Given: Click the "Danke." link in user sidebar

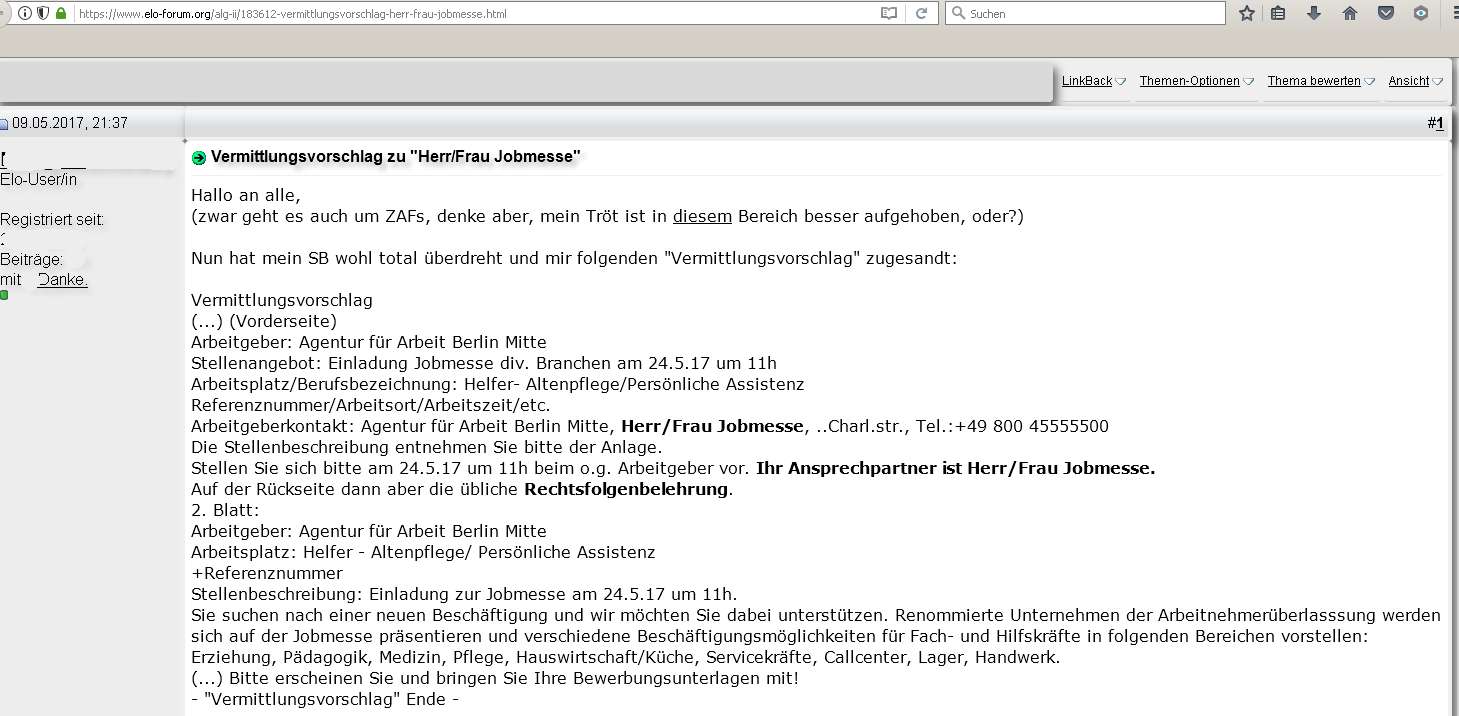Looking at the screenshot, I should [63, 280].
